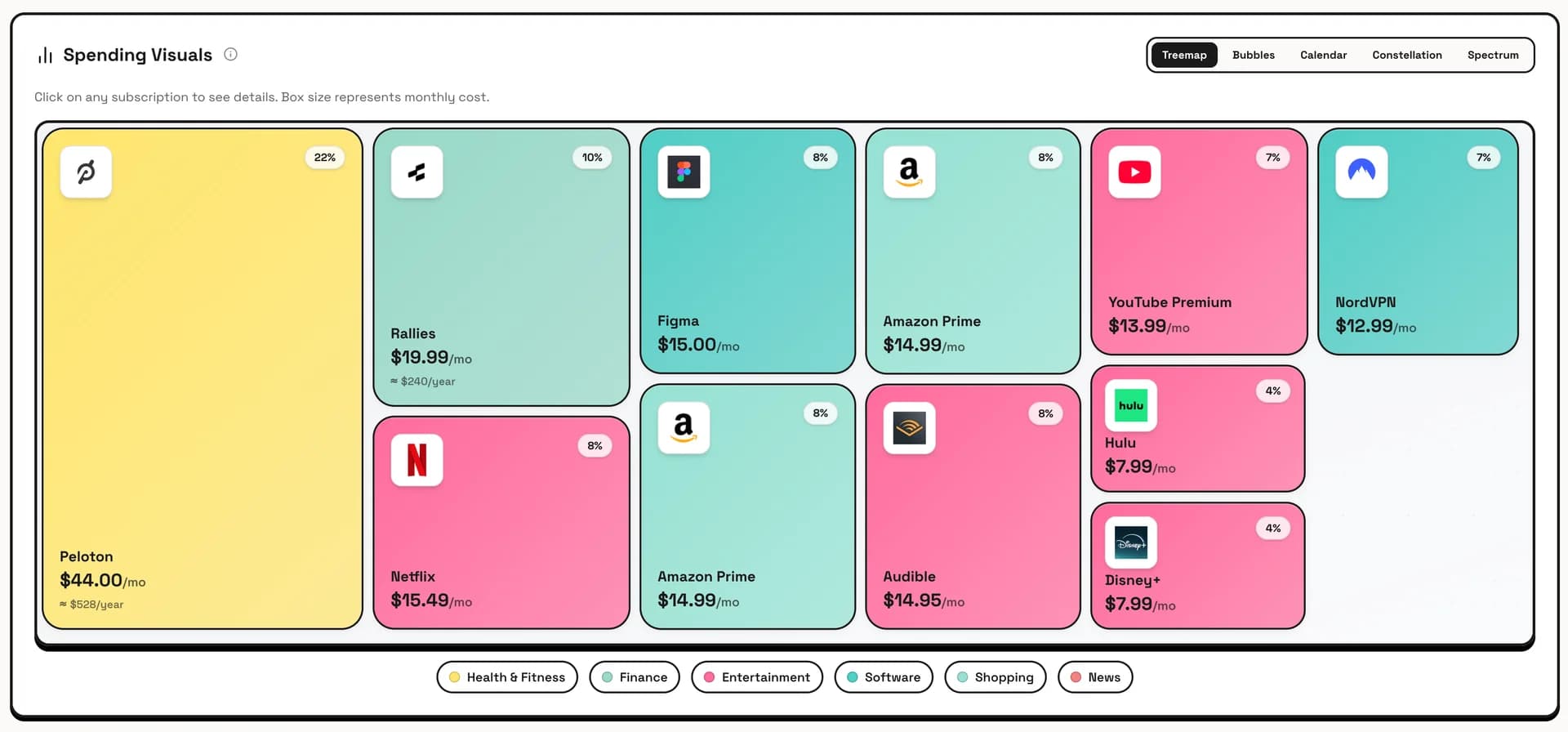Screen dimensions: 1568x732
Task: Toggle the Shopping category filter
Action: coord(995,677)
